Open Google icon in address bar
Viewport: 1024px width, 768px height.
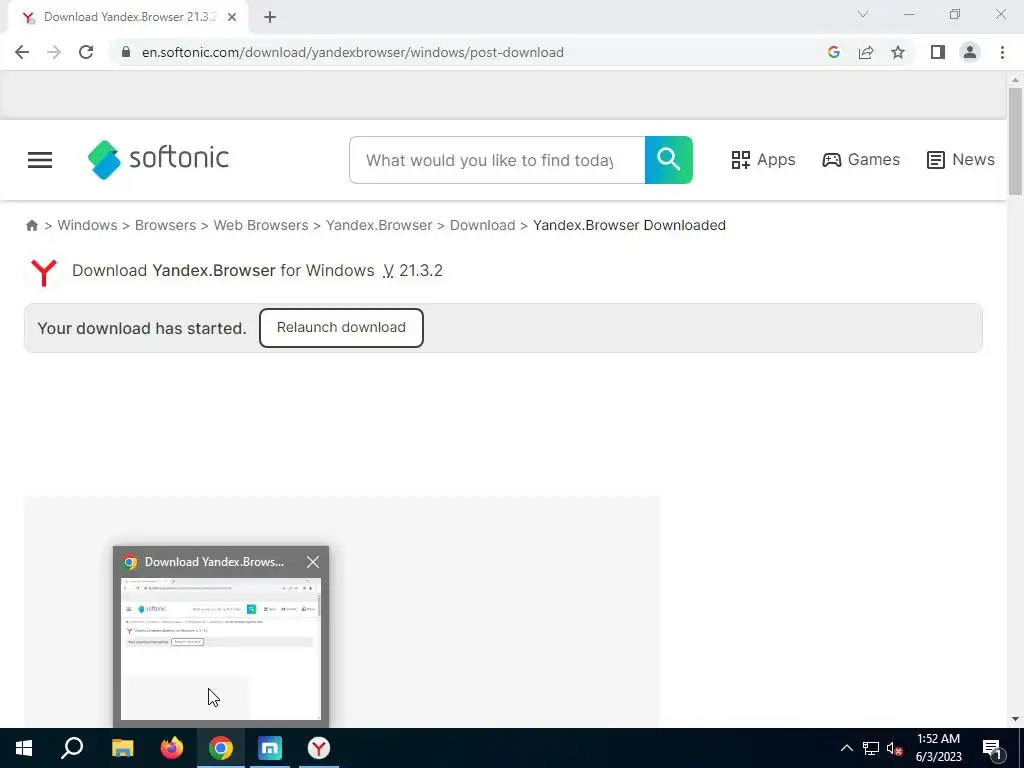[833, 52]
